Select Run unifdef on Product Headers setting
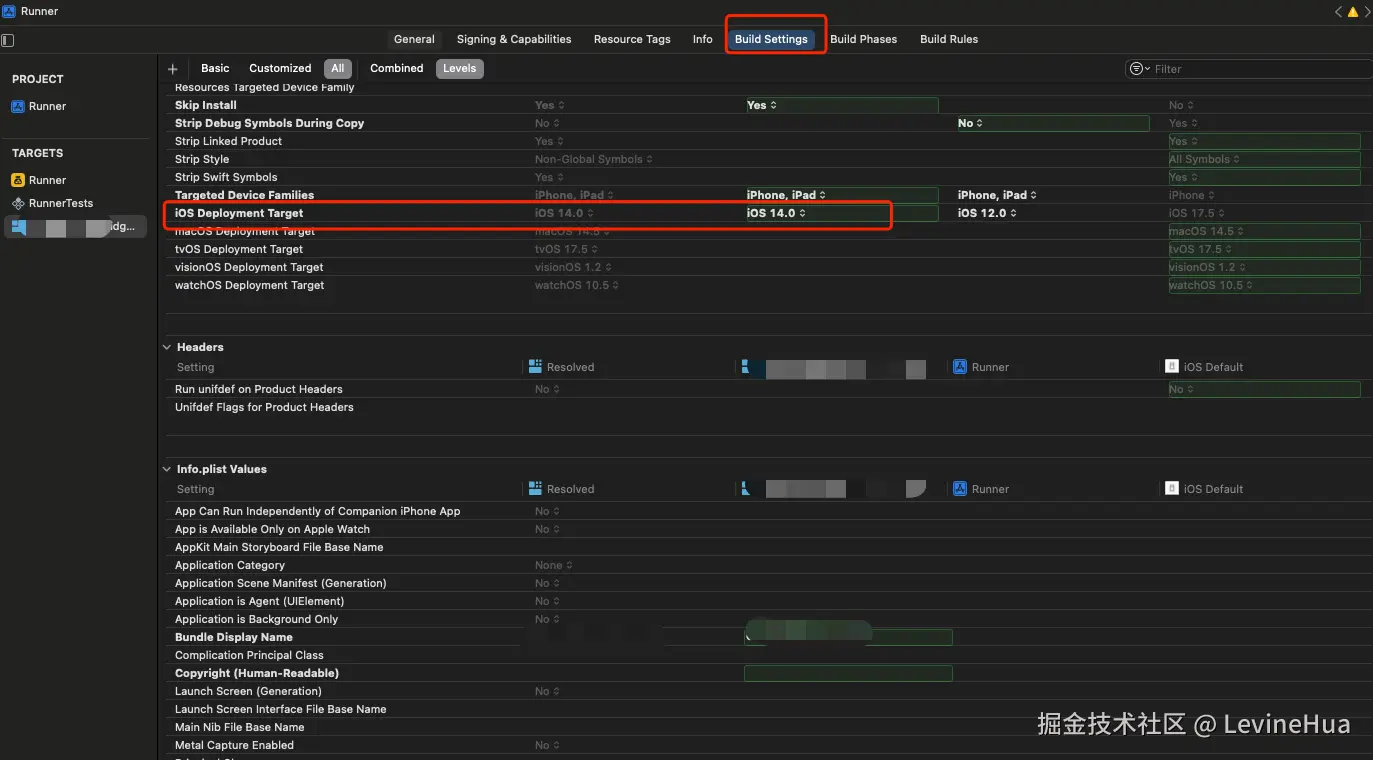1373x760 pixels. [259, 389]
